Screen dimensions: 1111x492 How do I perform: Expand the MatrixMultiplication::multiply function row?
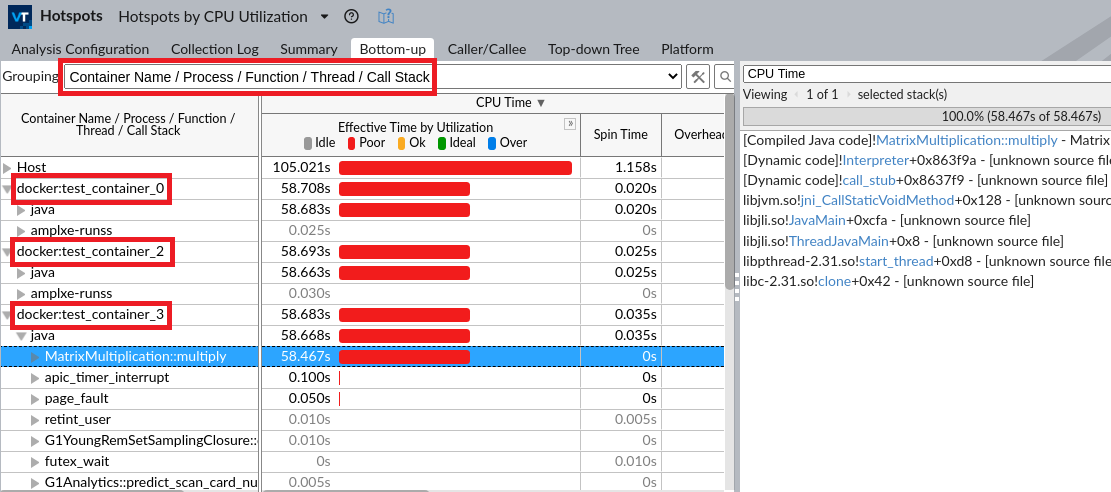(x=36, y=356)
